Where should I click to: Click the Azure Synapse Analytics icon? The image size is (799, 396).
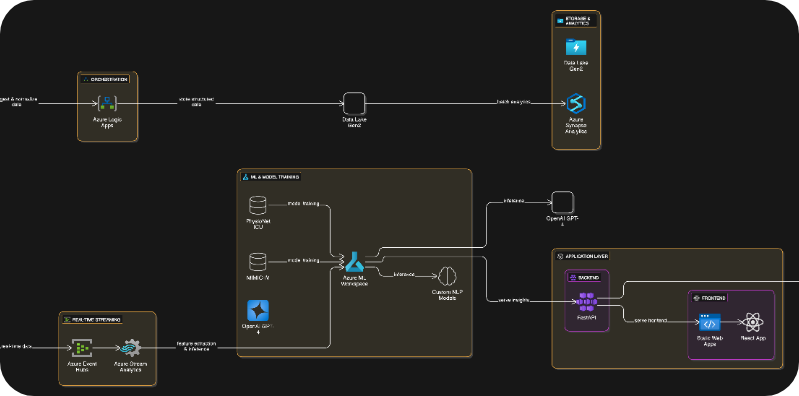pos(576,103)
